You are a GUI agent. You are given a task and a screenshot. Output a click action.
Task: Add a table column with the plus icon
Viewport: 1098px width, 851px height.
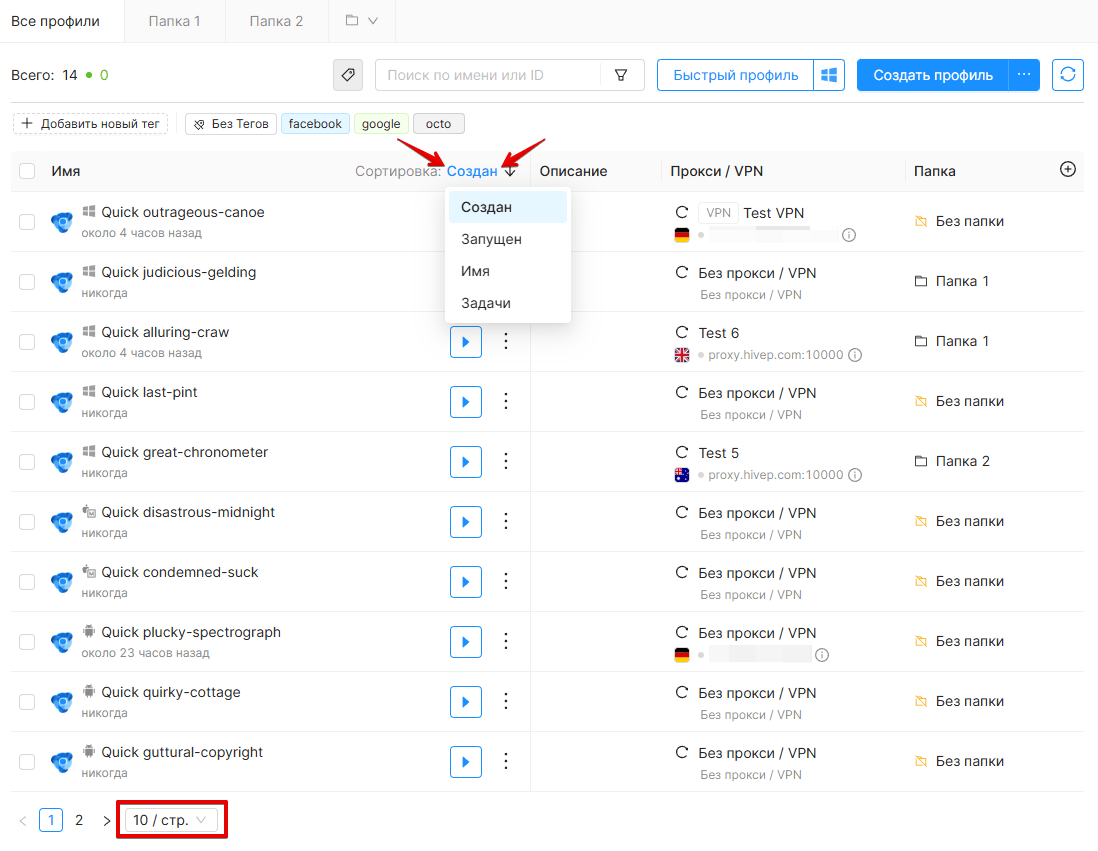1068,169
